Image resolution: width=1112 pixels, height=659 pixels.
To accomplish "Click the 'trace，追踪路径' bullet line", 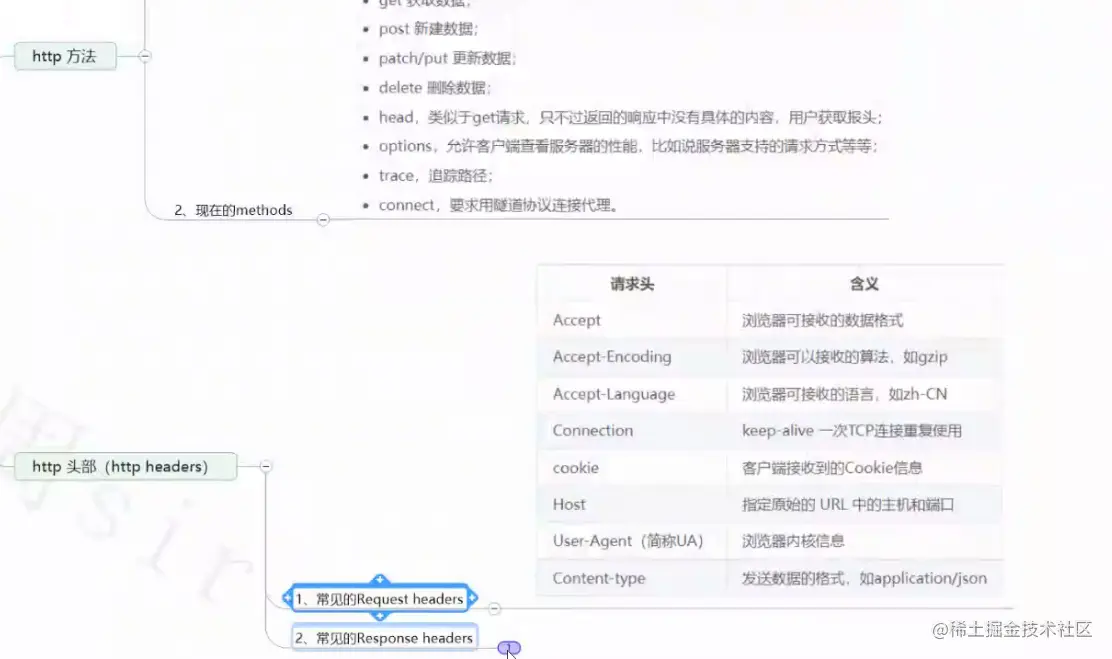I will coord(435,175).
